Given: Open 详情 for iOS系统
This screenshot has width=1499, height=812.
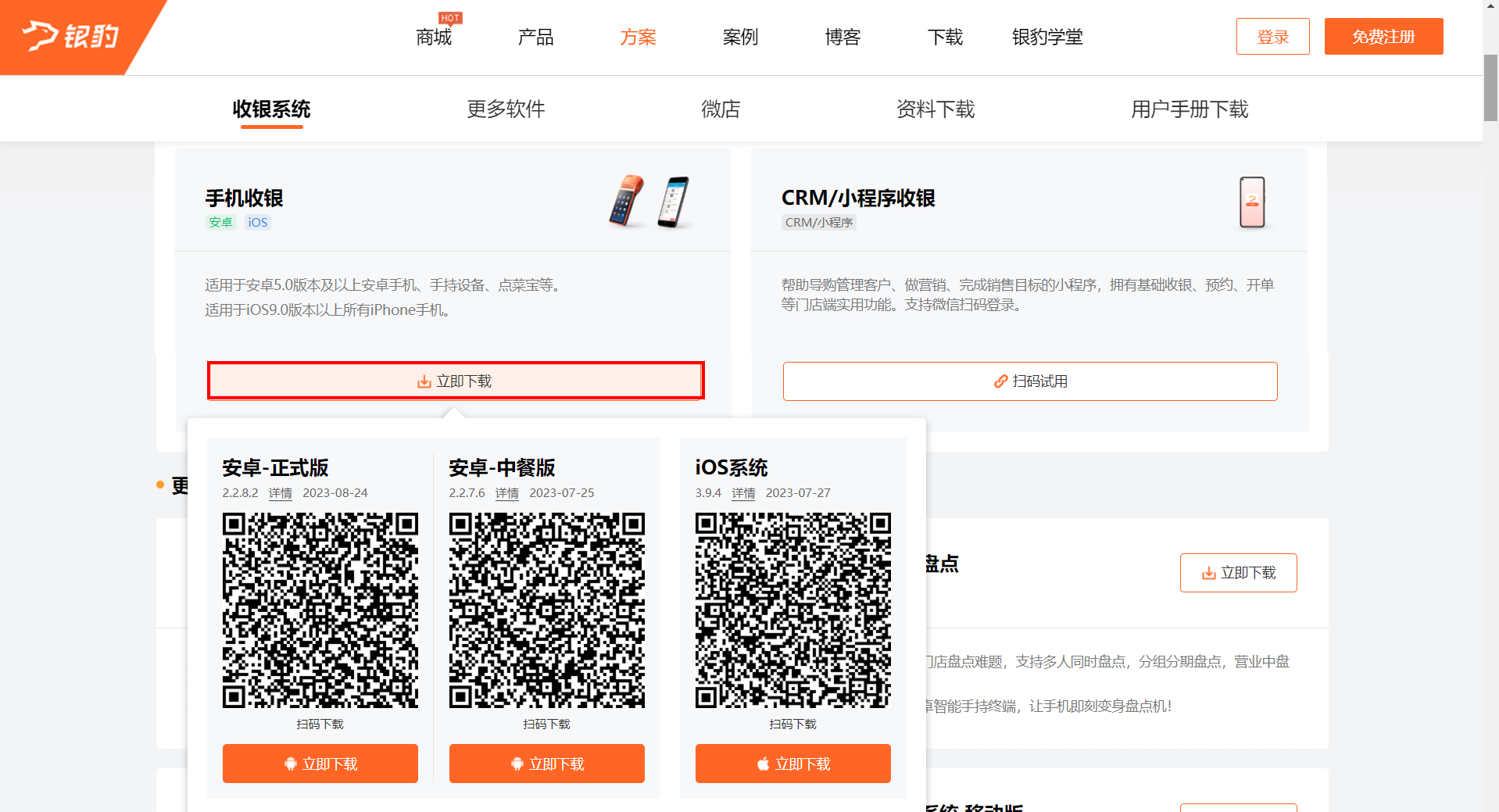Looking at the screenshot, I should 743,493.
